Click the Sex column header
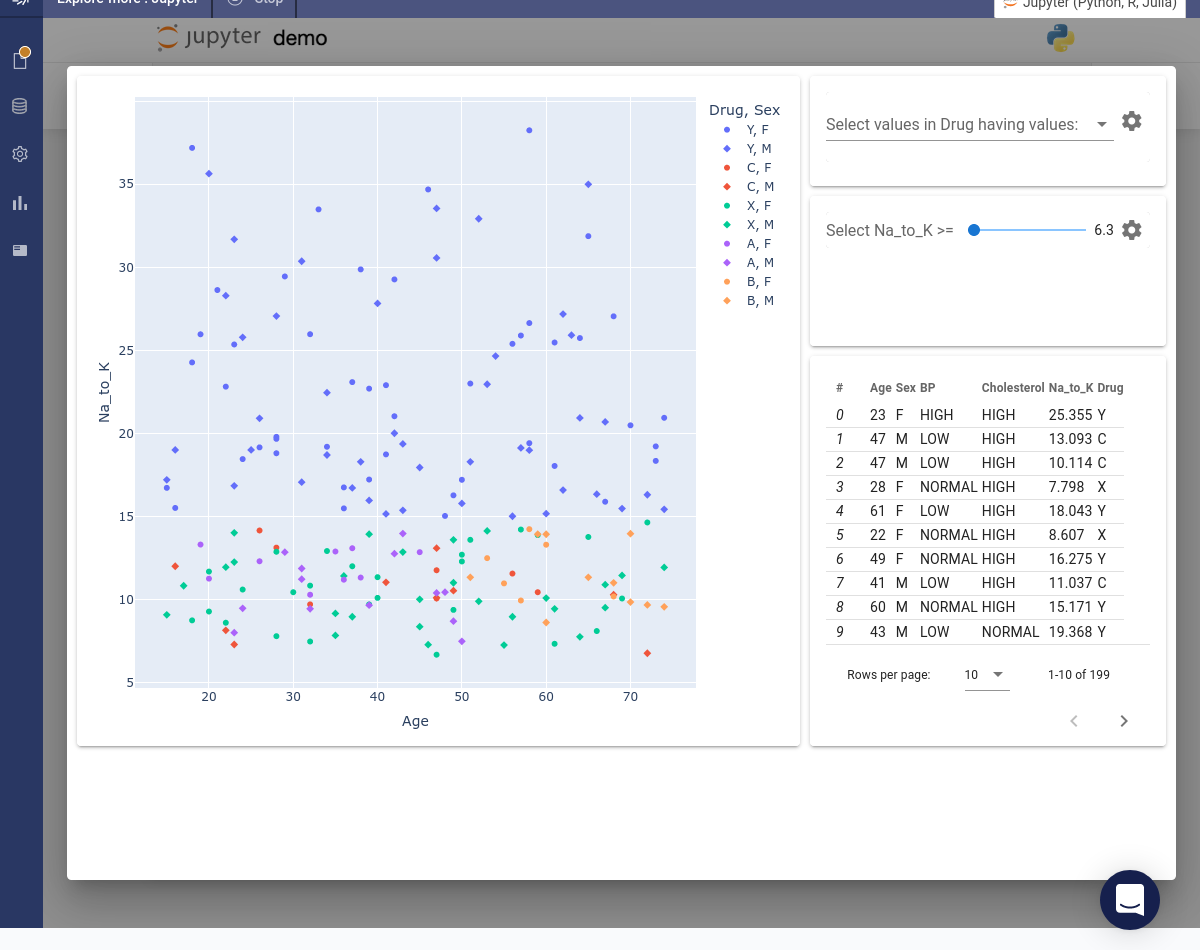 pos(905,388)
